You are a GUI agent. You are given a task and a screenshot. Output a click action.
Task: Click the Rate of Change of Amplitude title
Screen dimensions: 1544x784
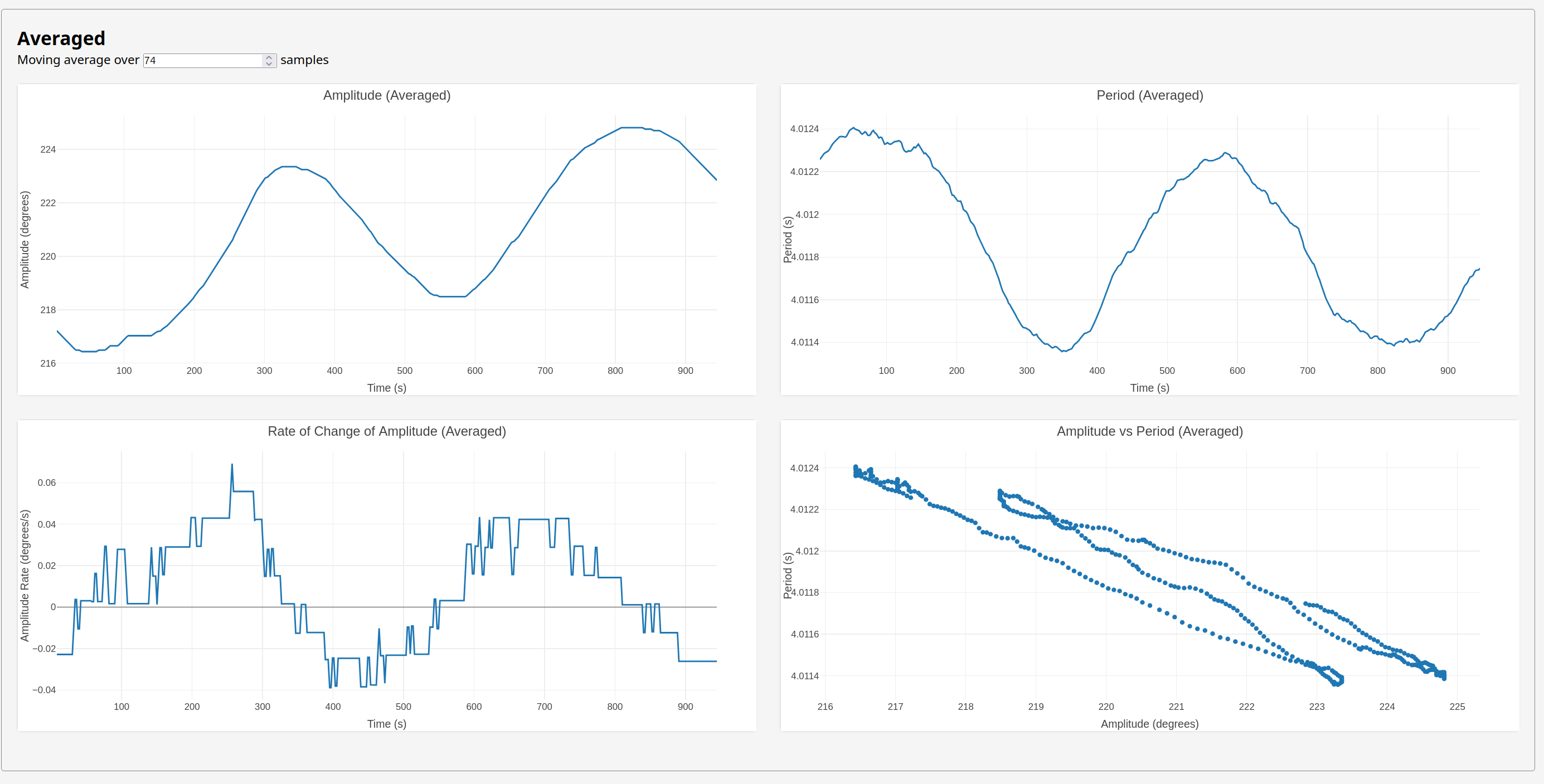(x=387, y=431)
